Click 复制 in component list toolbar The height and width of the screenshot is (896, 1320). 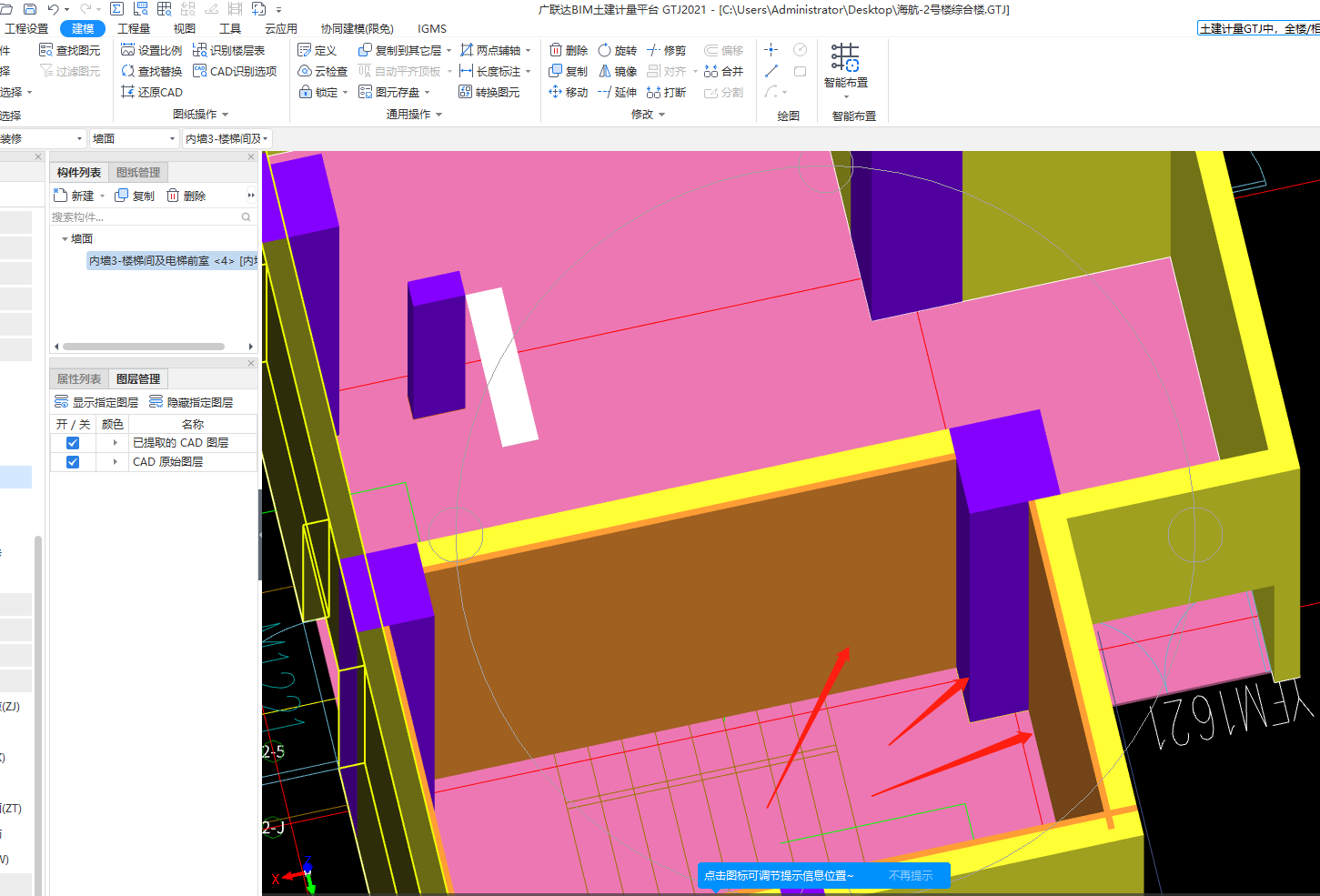coord(135,196)
